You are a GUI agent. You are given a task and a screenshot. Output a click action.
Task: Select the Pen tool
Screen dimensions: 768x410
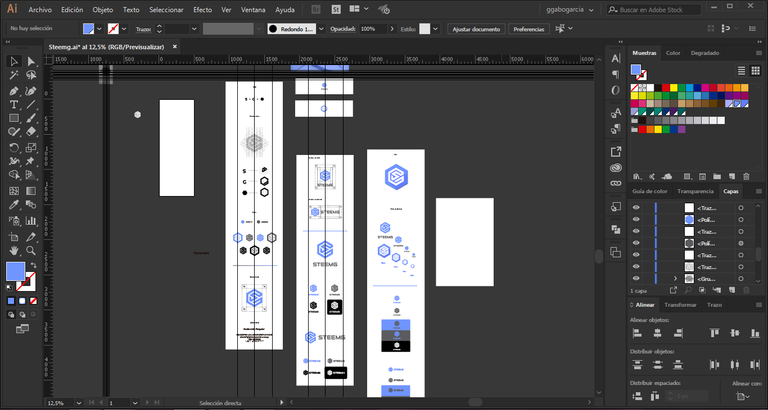[x=14, y=91]
